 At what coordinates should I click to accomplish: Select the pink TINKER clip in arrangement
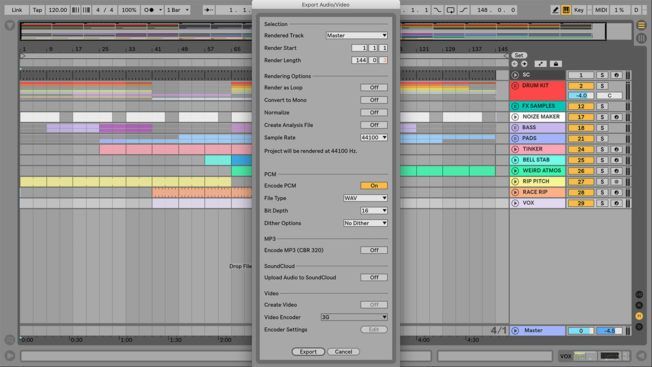[x=175, y=149]
